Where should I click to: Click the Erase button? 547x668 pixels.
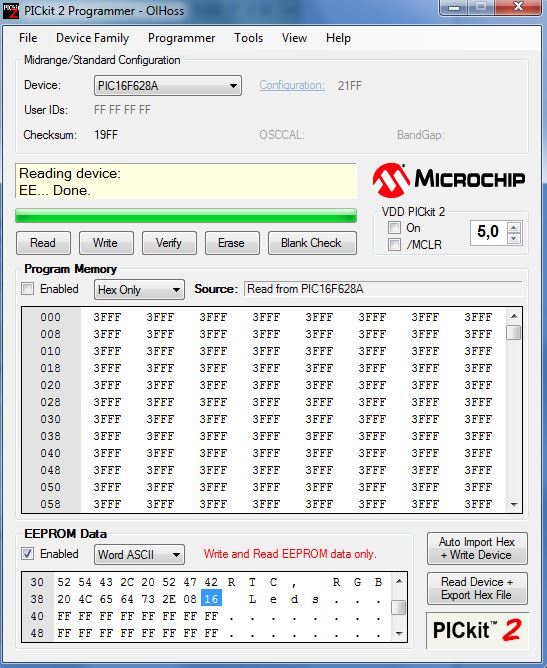(x=232, y=243)
